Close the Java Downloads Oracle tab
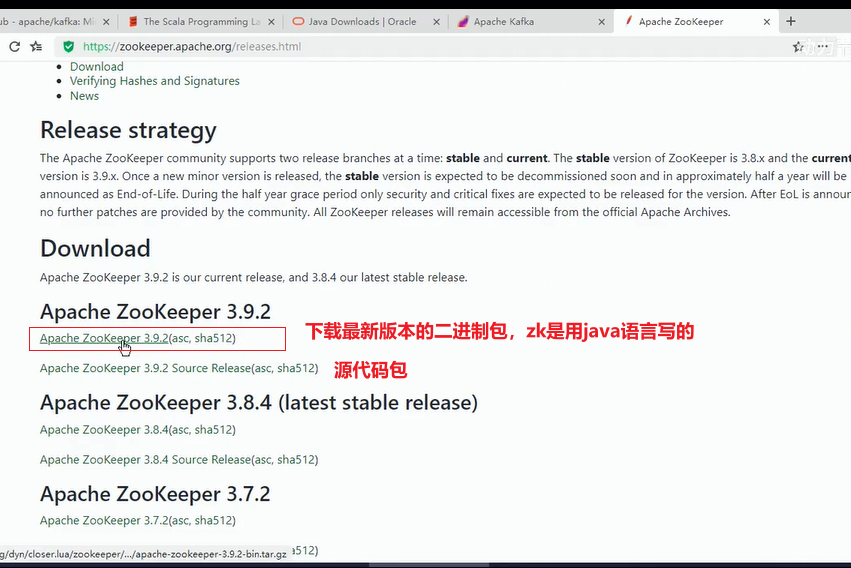This screenshot has width=851, height=568. 436,22
